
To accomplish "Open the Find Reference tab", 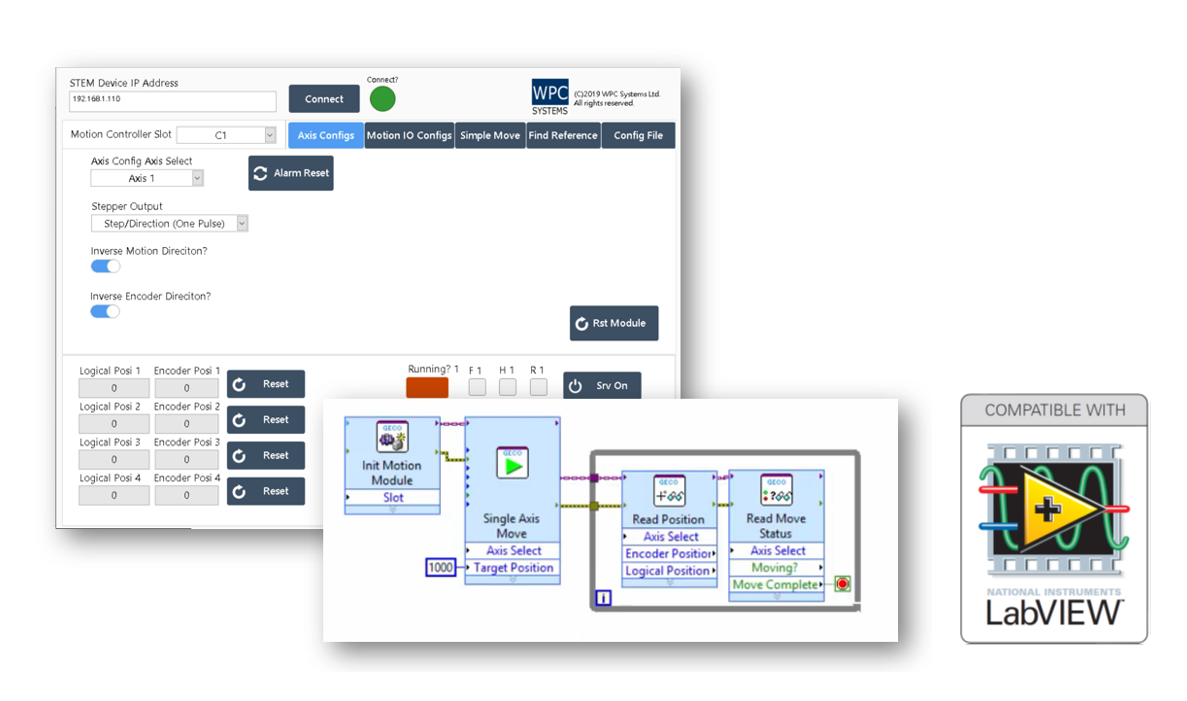I will [563, 136].
